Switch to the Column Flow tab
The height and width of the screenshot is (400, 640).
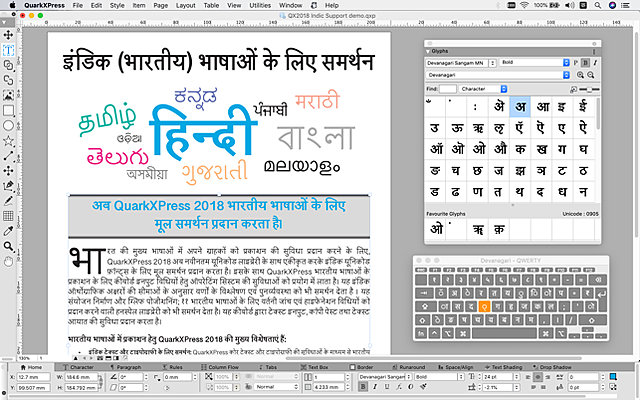point(220,367)
